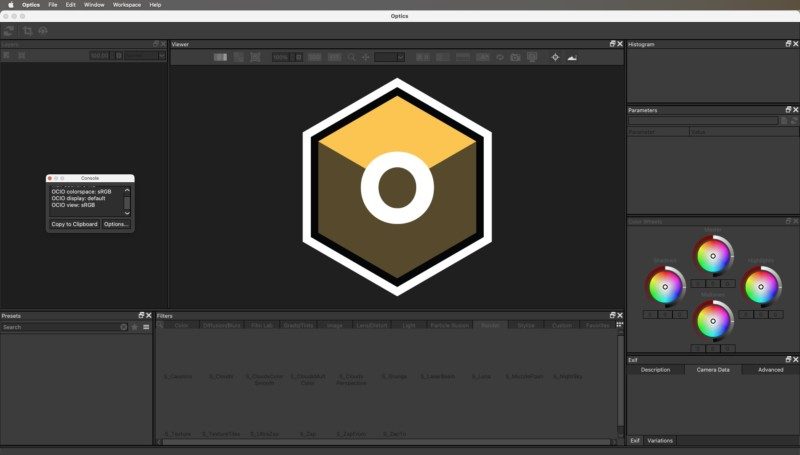
Task: Click the Filters panel vertical scrollbar
Action: [x=620, y=380]
